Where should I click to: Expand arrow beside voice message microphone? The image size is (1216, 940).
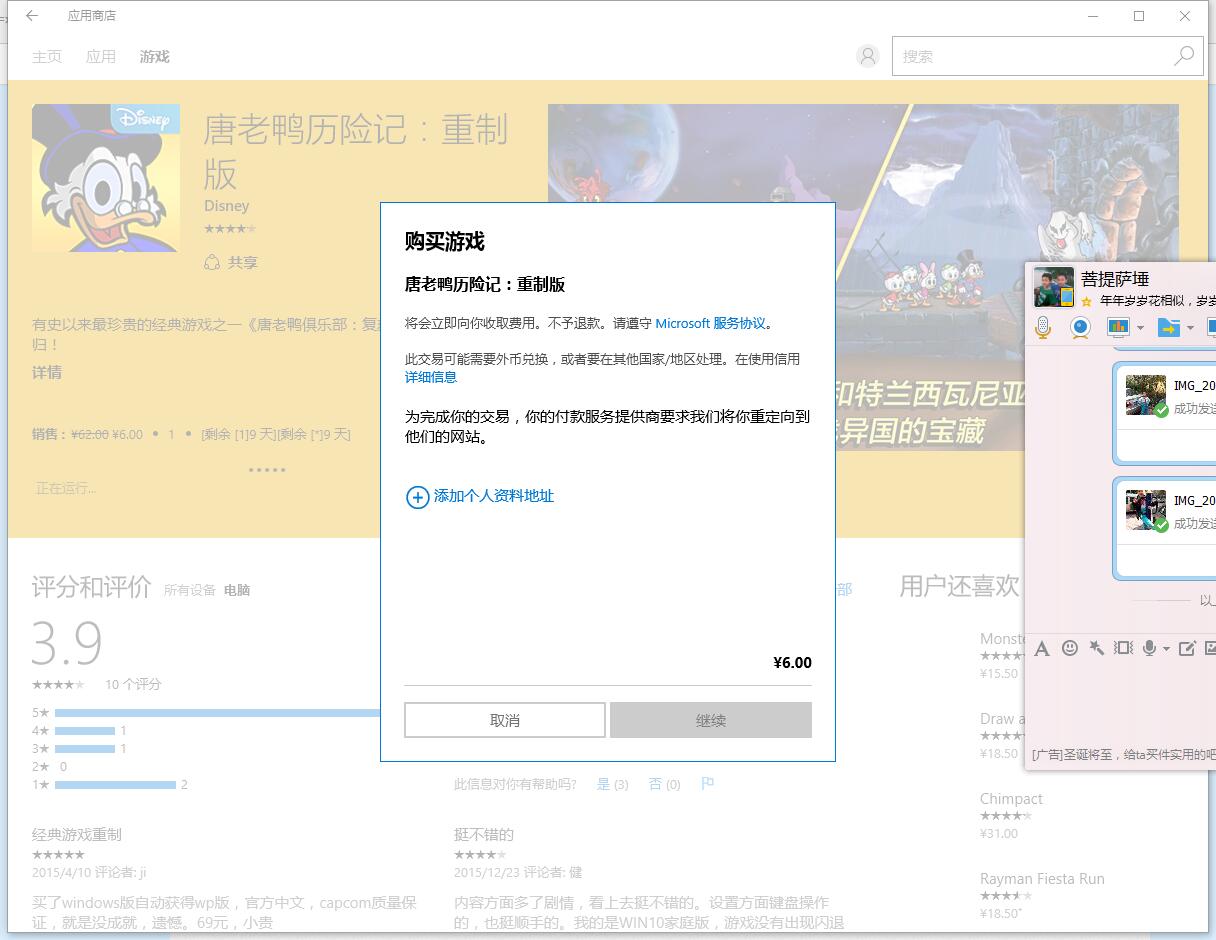click(1166, 649)
